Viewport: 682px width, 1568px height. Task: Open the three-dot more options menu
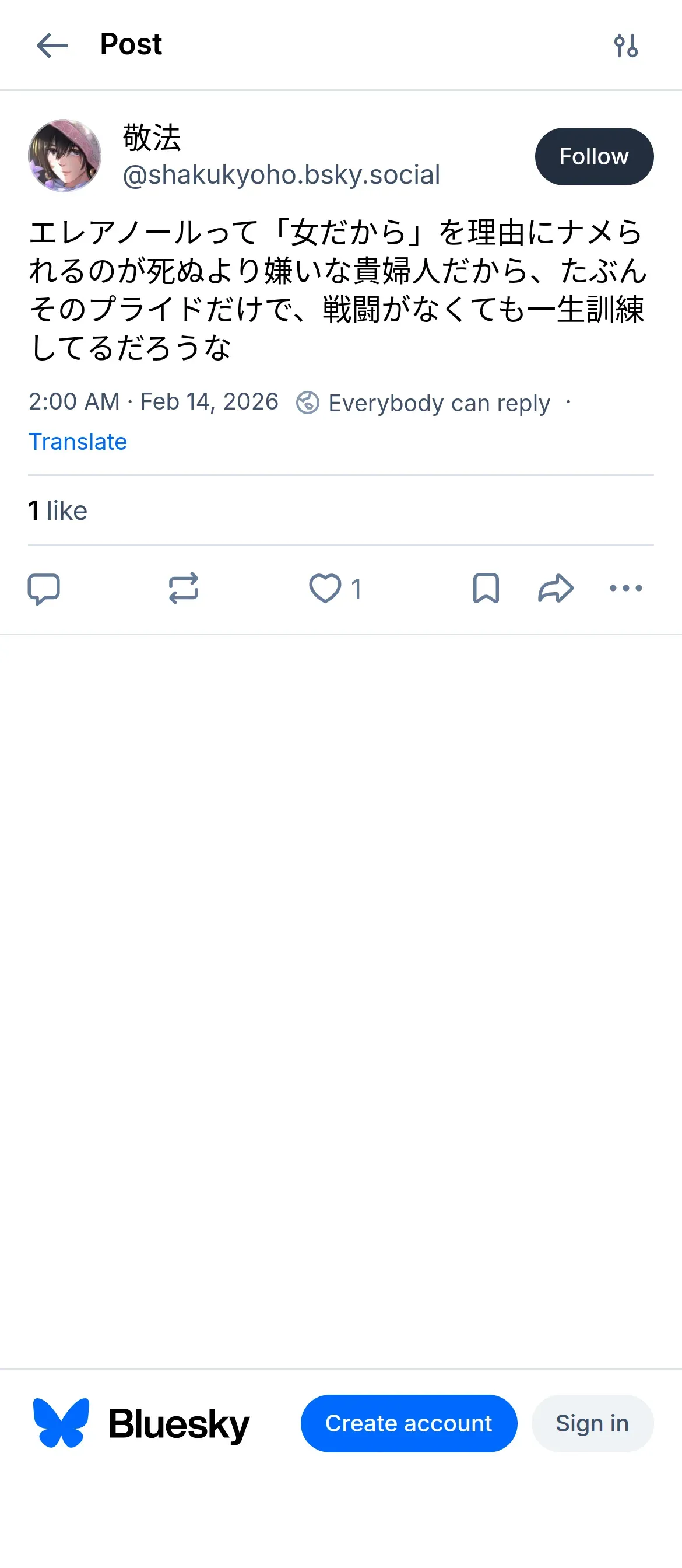tap(625, 589)
